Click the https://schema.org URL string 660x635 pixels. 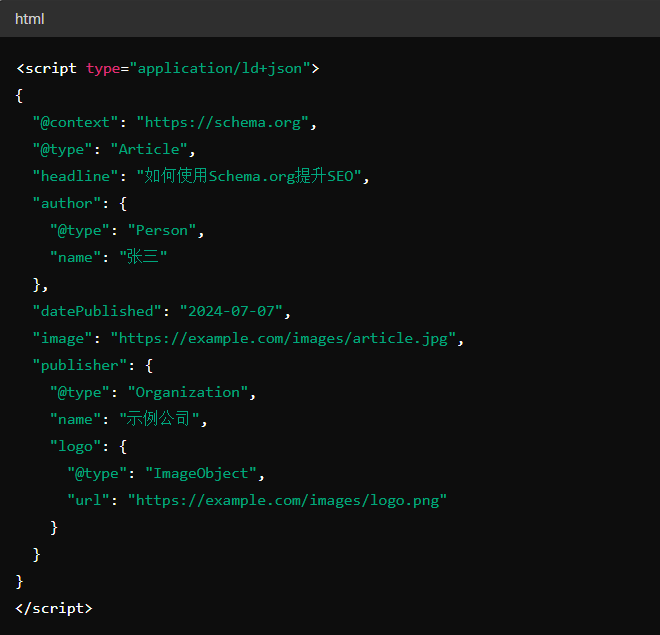pyautogui.click(x=222, y=123)
